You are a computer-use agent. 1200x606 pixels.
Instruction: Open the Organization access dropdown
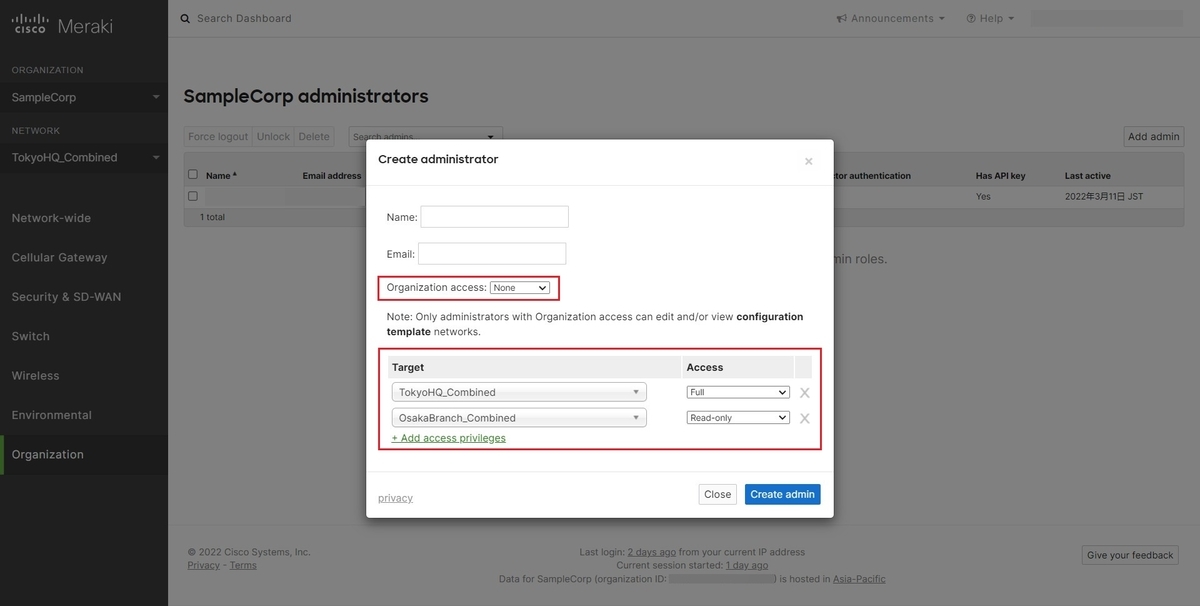point(520,288)
